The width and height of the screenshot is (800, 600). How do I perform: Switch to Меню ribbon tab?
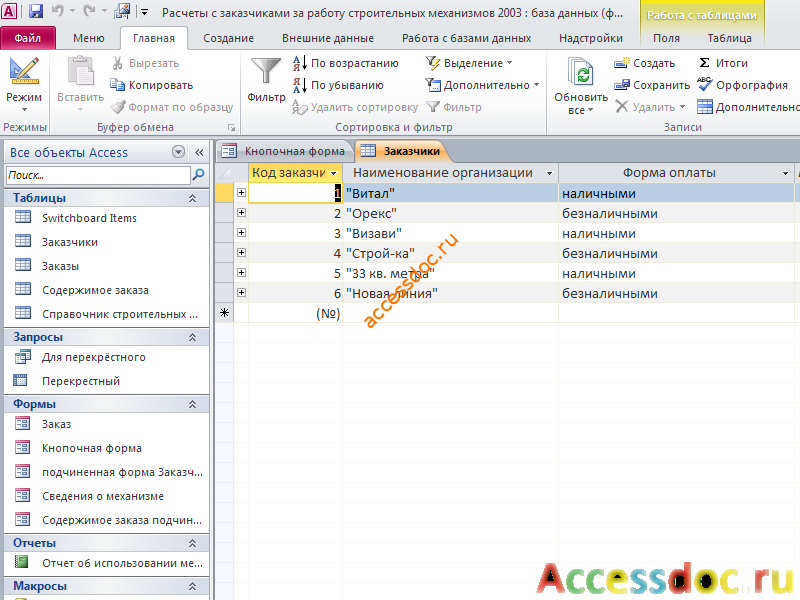pyautogui.click(x=88, y=38)
